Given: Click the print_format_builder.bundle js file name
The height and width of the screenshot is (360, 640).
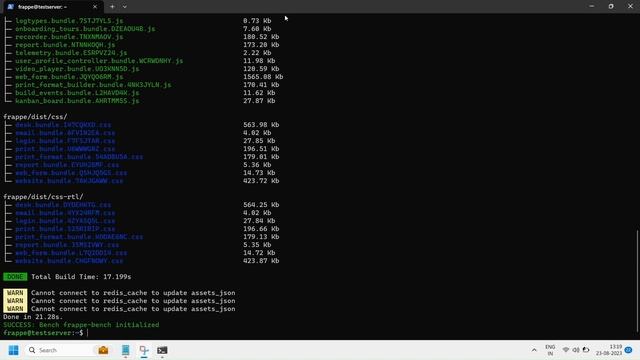Looking at the screenshot, I should 93,85.
